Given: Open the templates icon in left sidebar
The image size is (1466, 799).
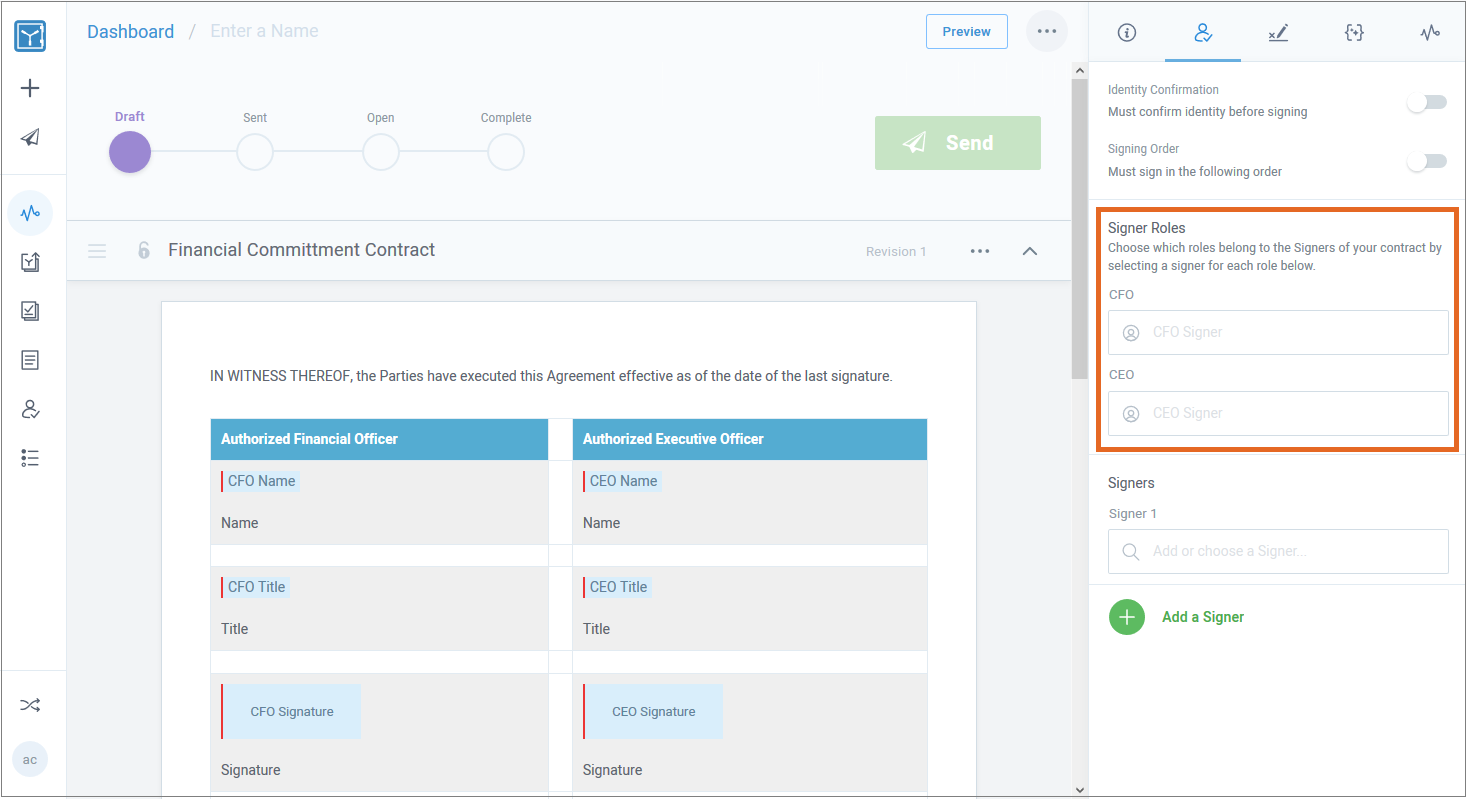Looking at the screenshot, I should coord(30,262).
